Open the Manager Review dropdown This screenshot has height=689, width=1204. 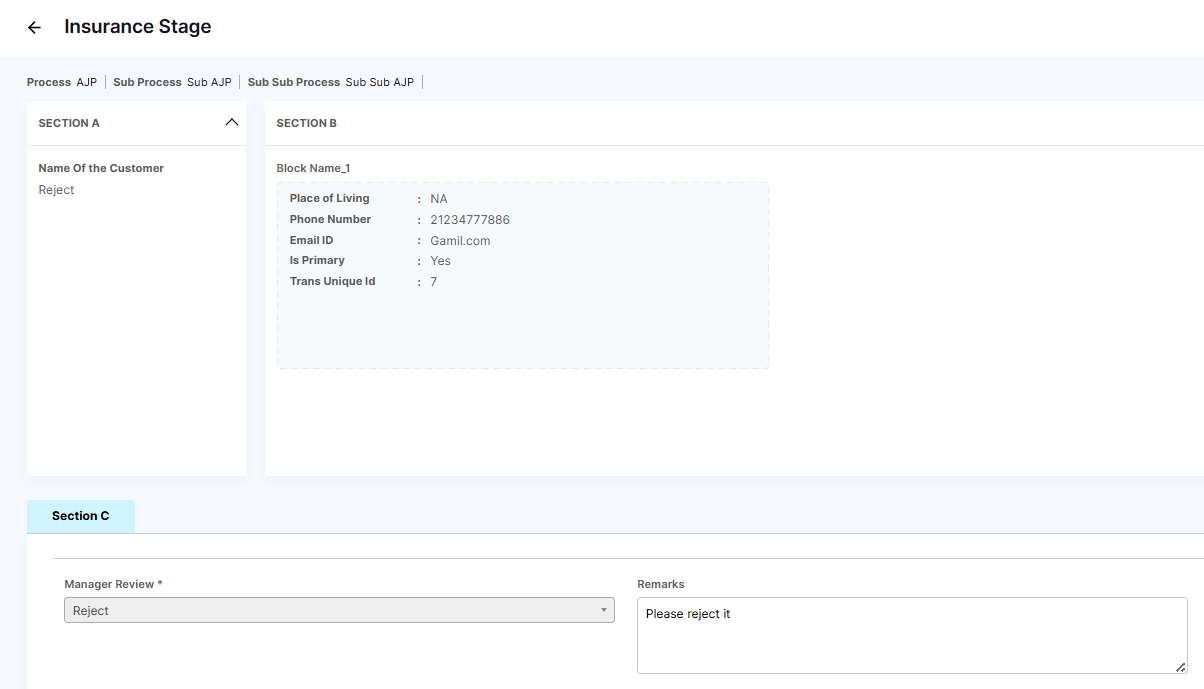[339, 610]
